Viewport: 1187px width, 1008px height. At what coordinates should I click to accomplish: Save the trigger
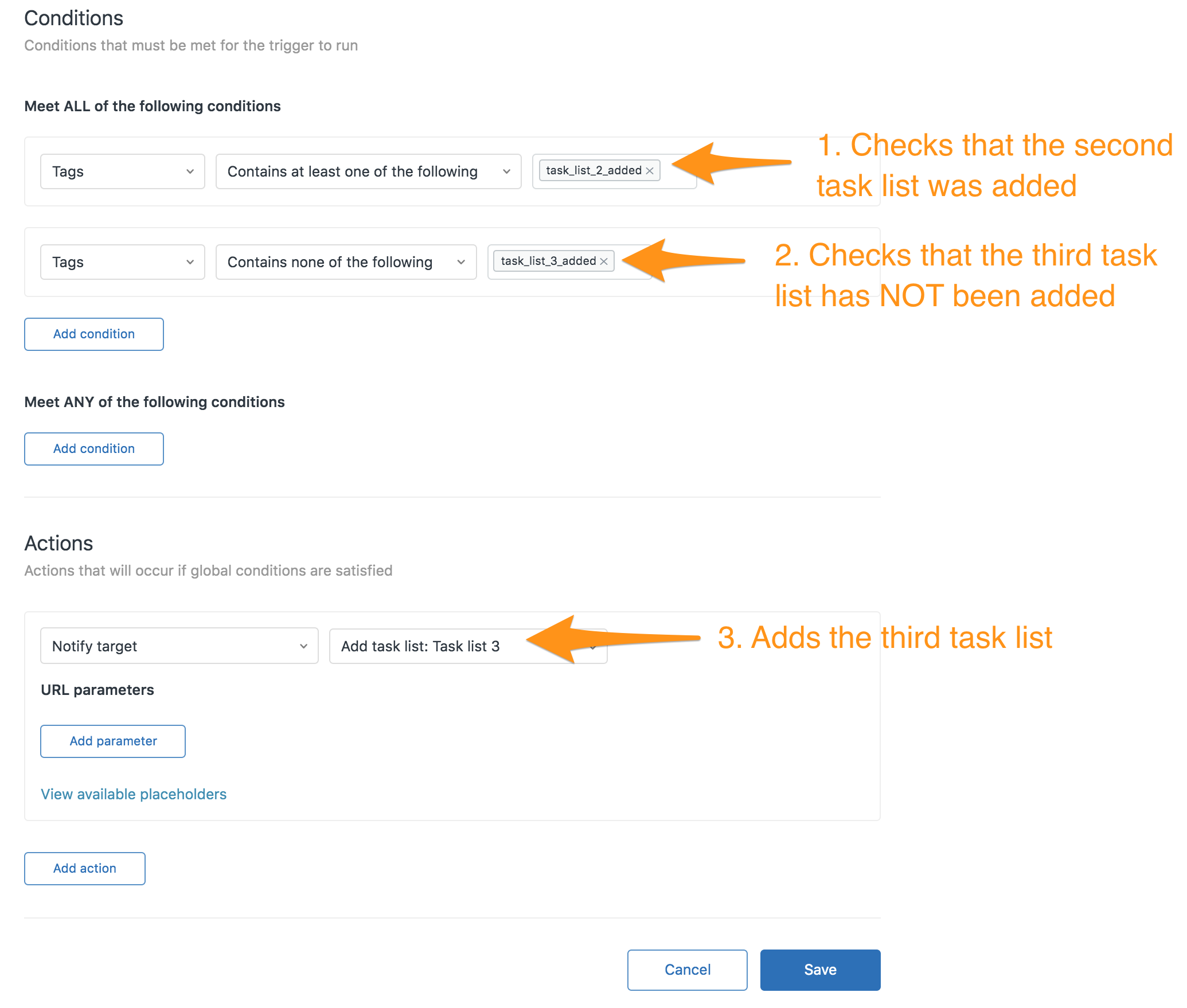pos(821,970)
